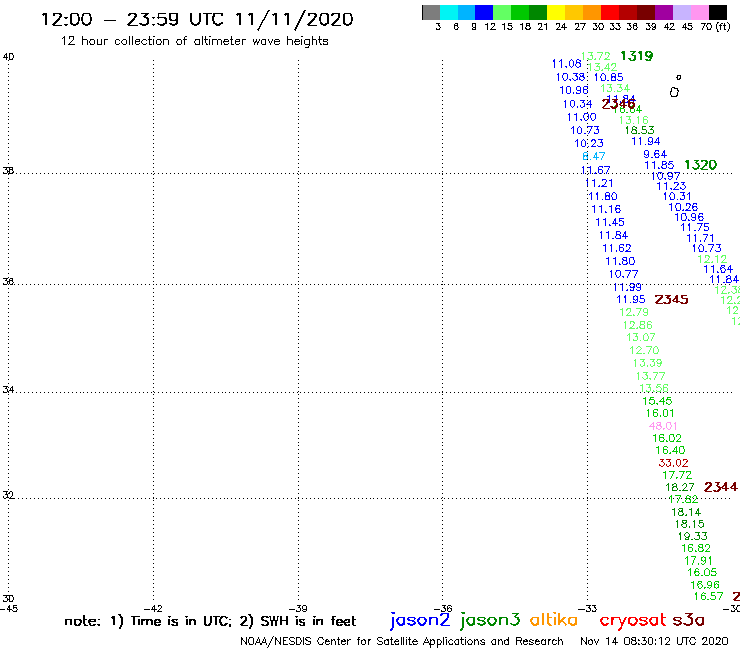Select the red 33.02 wave height reading
740x650 pixels.
(x=673, y=463)
